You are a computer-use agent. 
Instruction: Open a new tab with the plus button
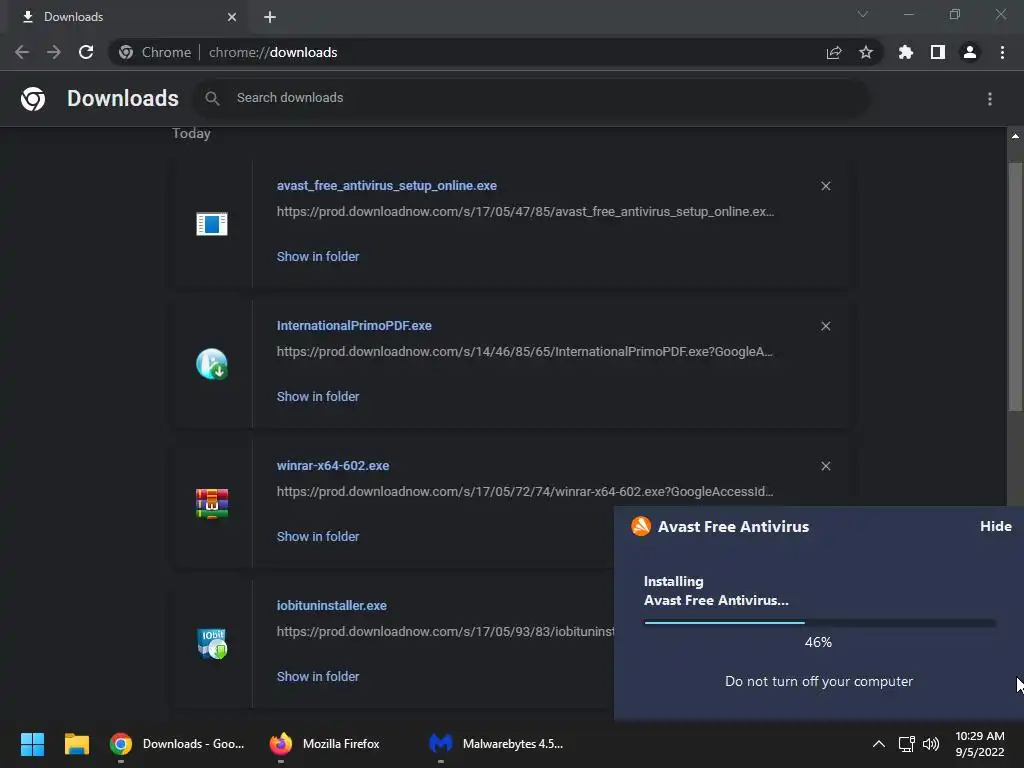pos(270,17)
